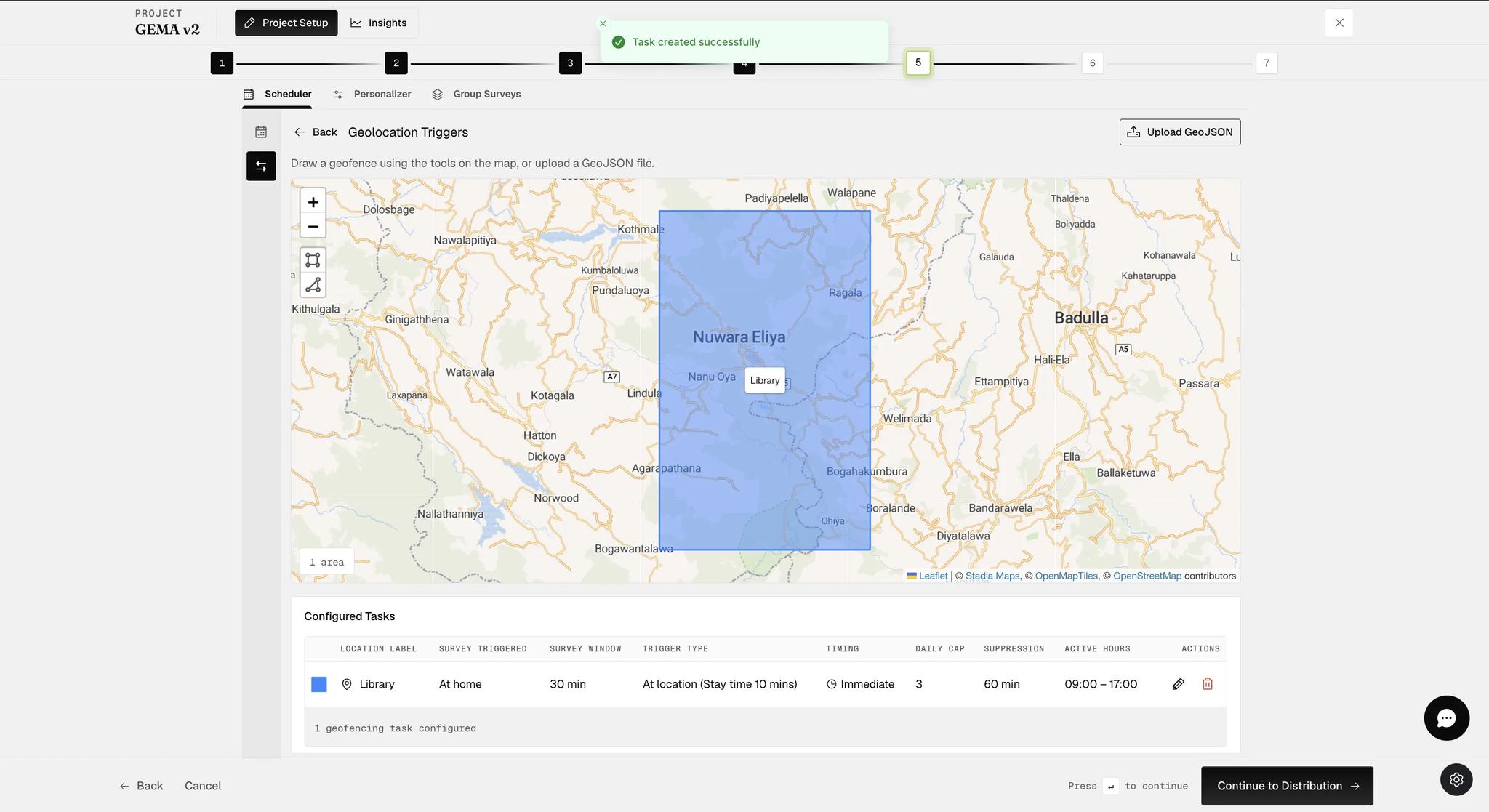
Task: Close the project setup window
Action: tap(1339, 23)
